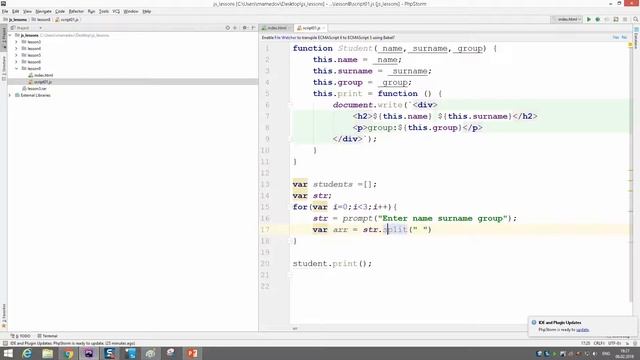The image size is (640, 360).
Task: Switch to PhpStorm taskbar icon
Action: tap(89, 353)
